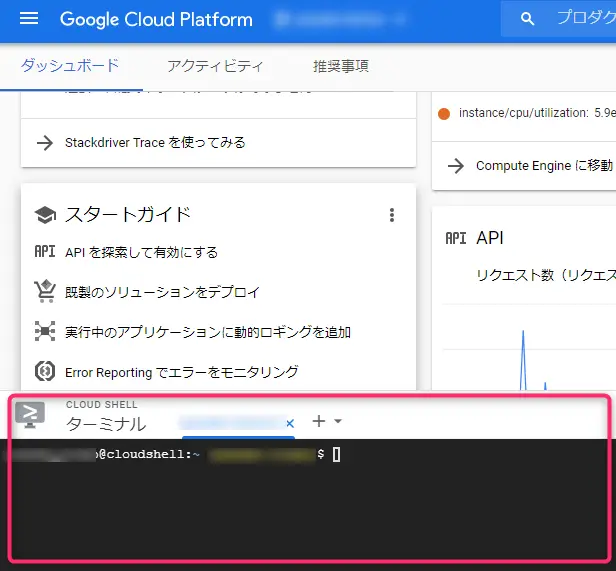This screenshot has width=616, height=571.
Task: Open Error Reporting でエラーをモニタリング link
Action: coord(182,372)
